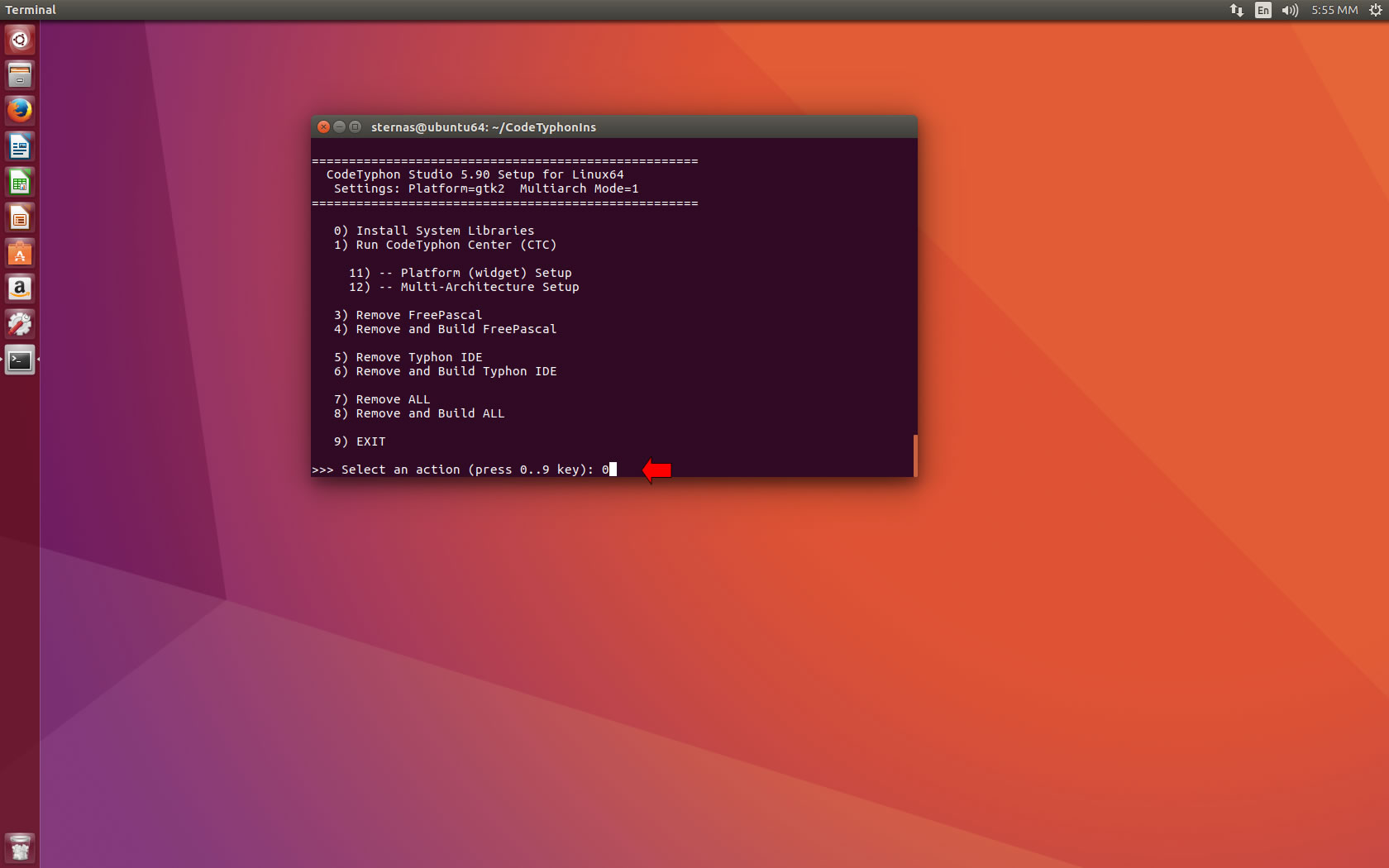Maximize the terminal window
Viewport: 1389px width, 868px height.
pyautogui.click(x=355, y=126)
